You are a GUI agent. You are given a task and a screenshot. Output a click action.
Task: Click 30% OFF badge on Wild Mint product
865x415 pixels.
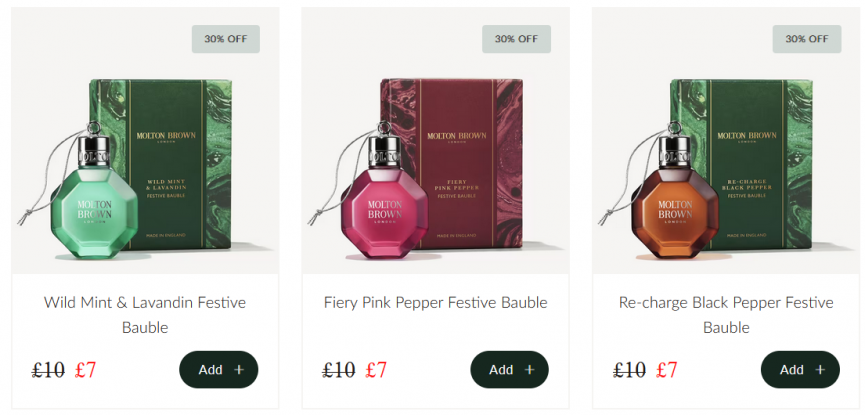pos(226,39)
